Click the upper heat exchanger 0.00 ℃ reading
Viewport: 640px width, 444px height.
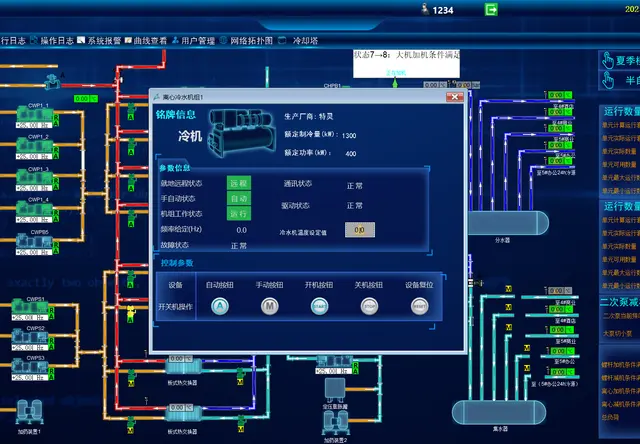(x=180, y=359)
